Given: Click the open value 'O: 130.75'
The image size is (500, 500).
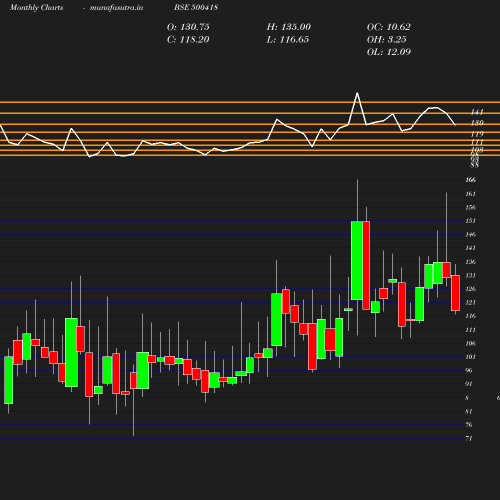Looking at the screenshot, I should tap(188, 27).
